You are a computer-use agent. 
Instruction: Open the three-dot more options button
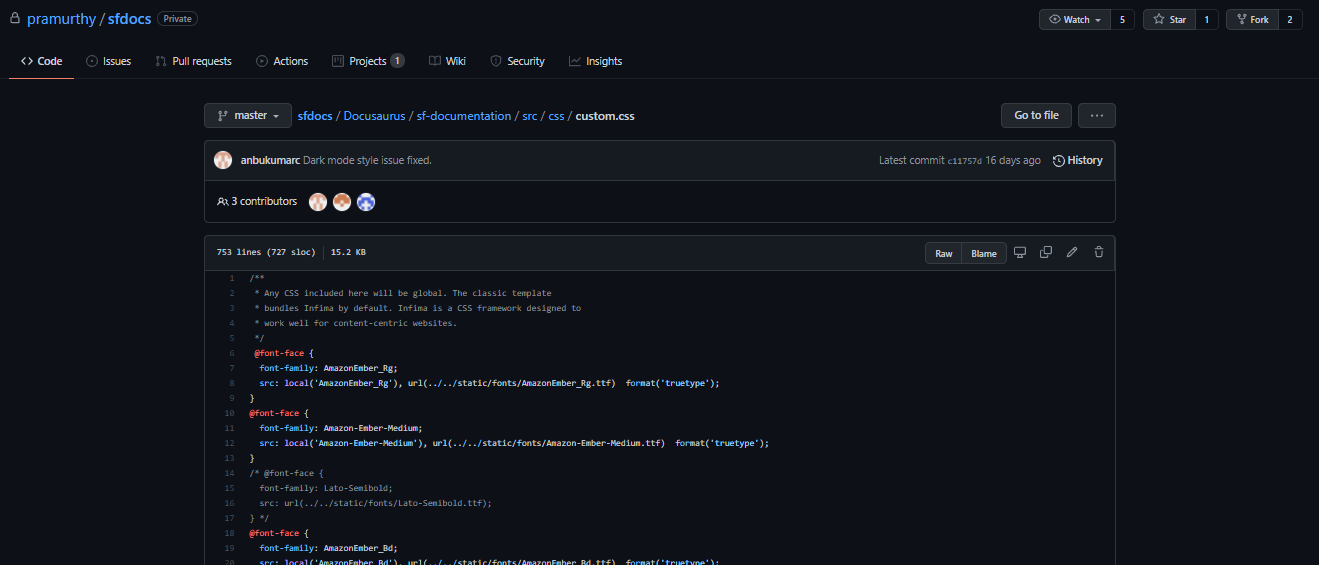pos(1096,116)
